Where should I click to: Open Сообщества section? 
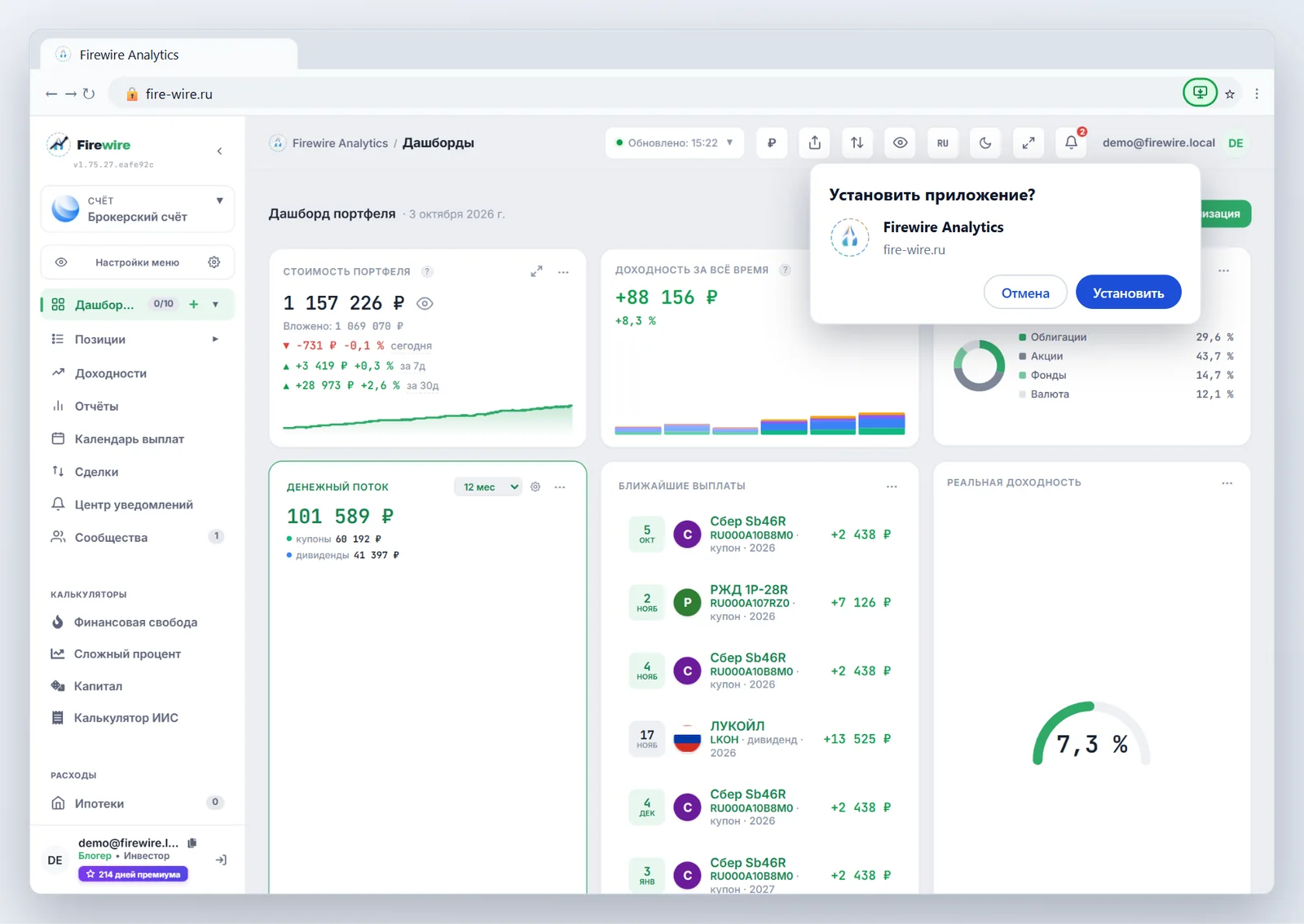pos(138,537)
